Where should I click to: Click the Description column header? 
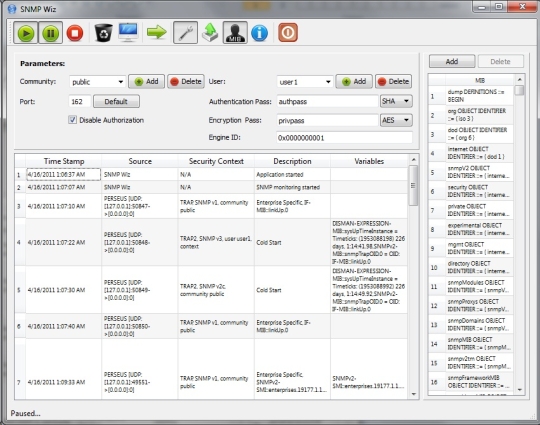(x=292, y=161)
